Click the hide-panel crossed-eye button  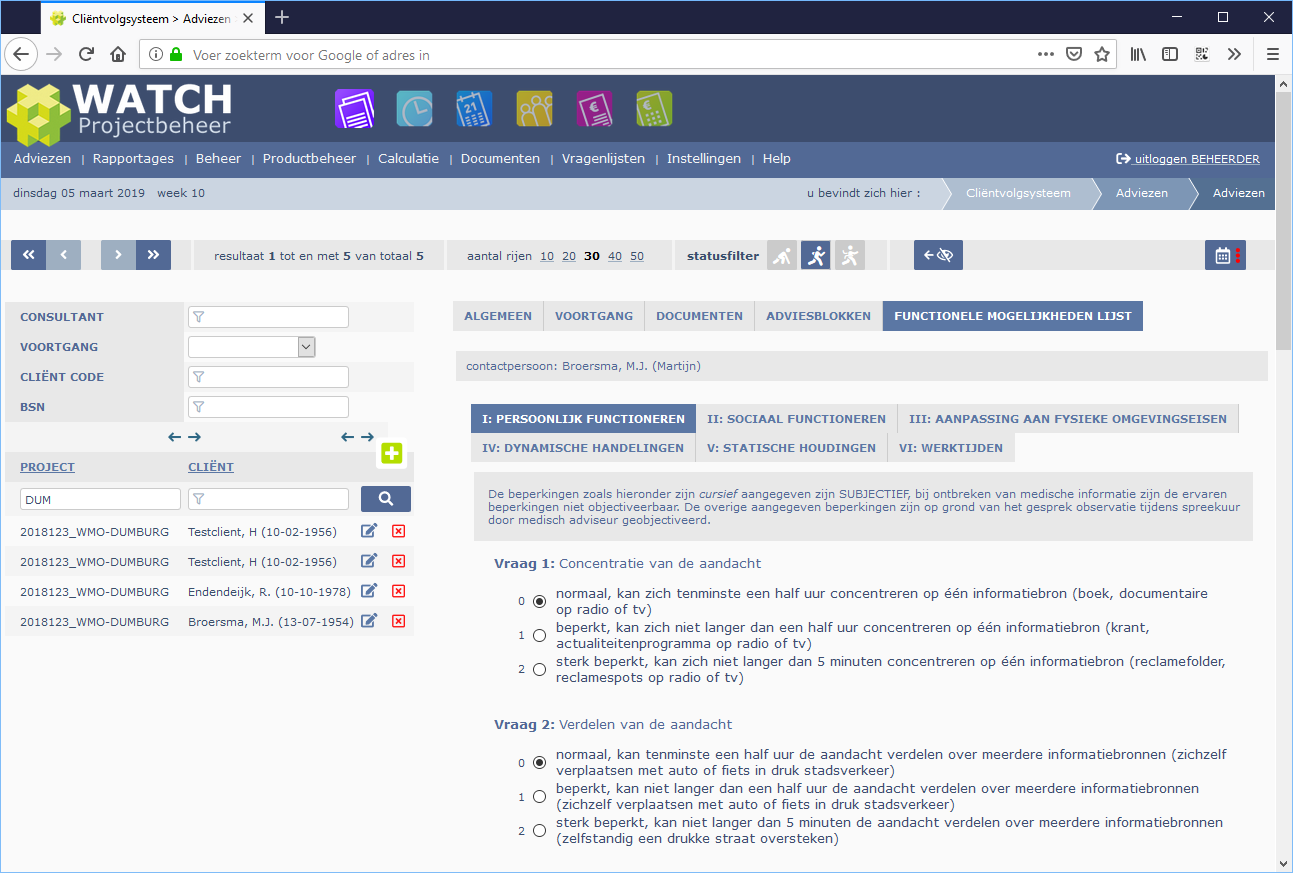tap(938, 255)
